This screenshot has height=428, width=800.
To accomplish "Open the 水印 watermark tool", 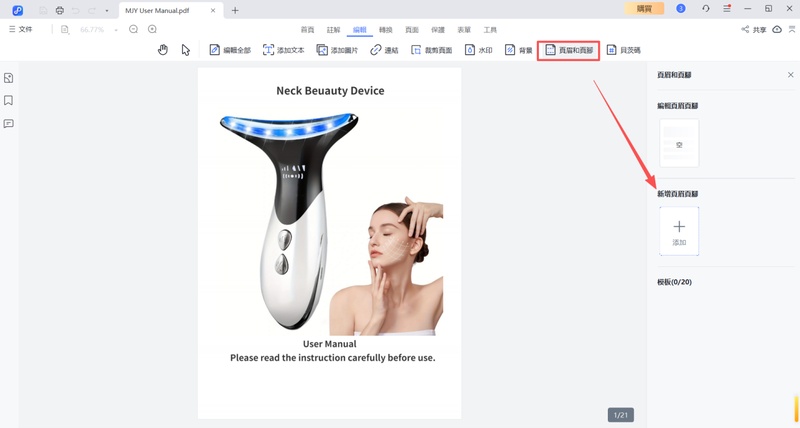I will [x=478, y=50].
